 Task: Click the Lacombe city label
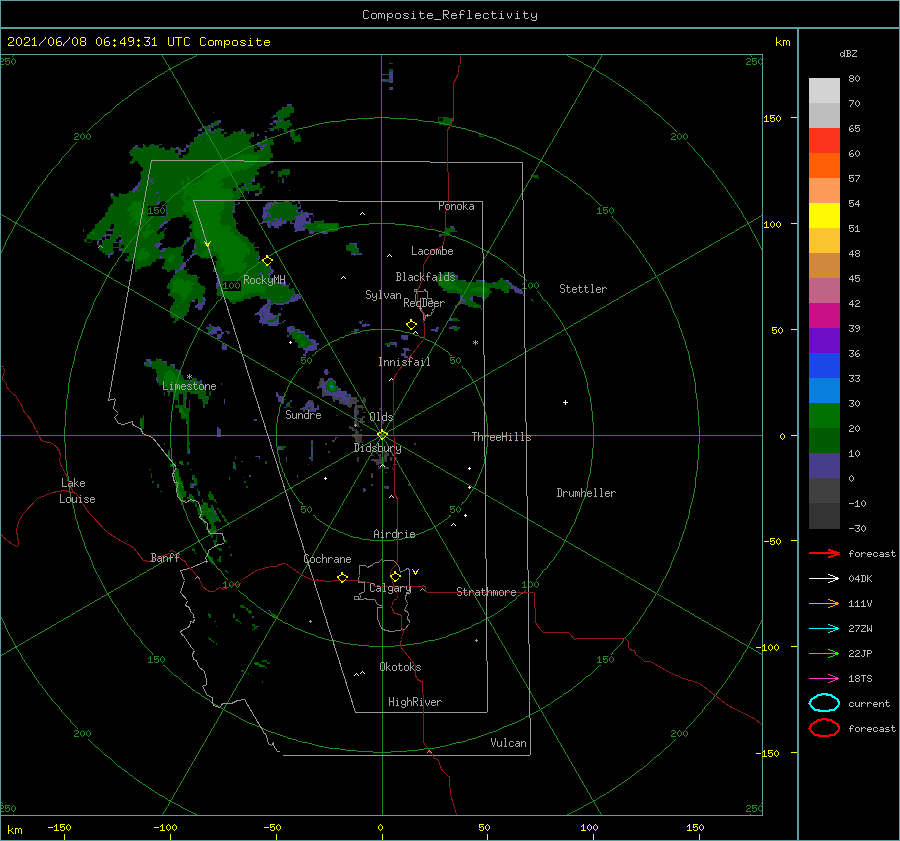(432, 251)
